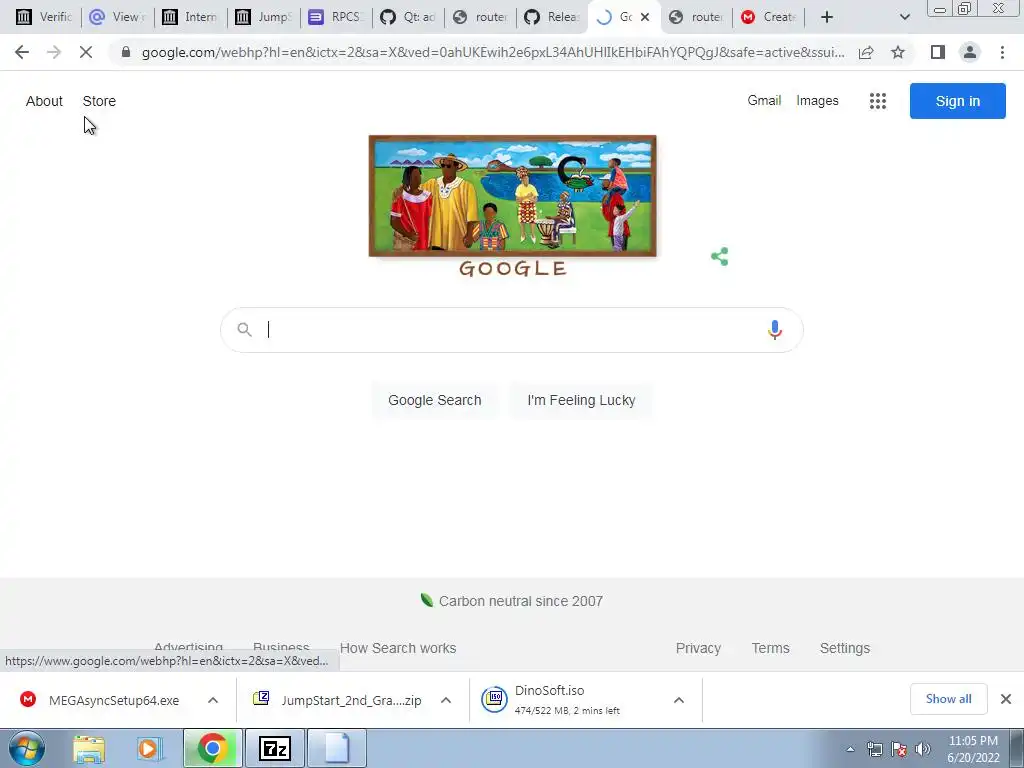Screen dimensions: 1024x768
Task: Focus the Google search input field
Action: (x=512, y=330)
